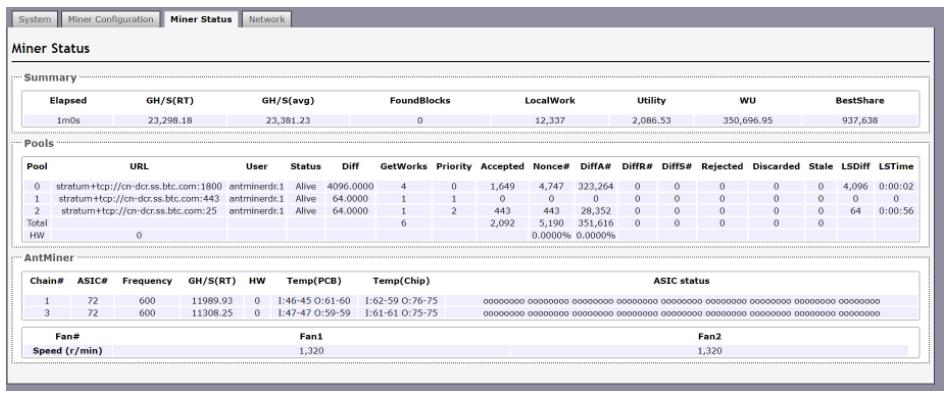Select chain 3 GH/S value 11308.25

click(212, 313)
